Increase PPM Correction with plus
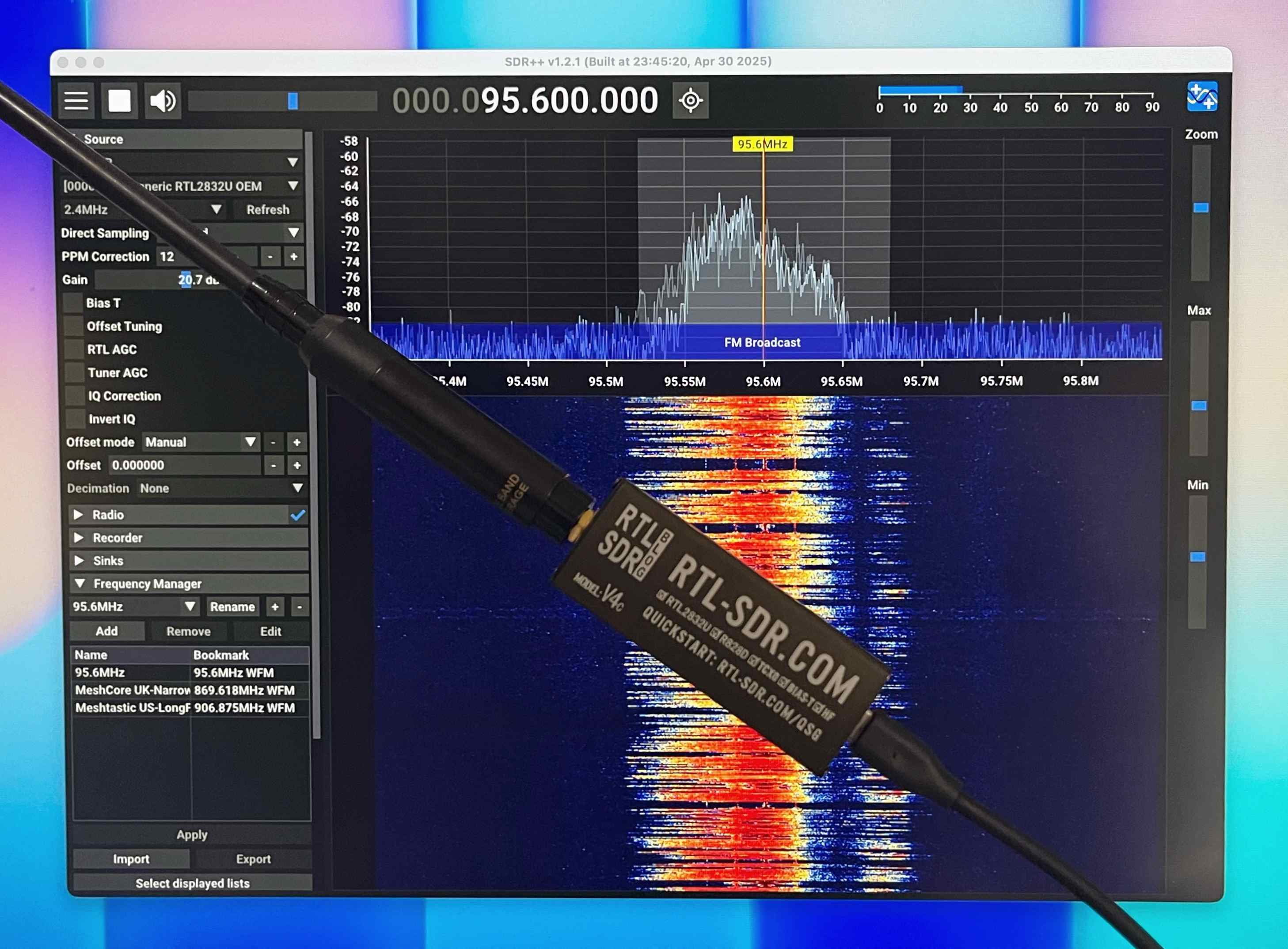The image size is (1288, 949). (x=293, y=257)
